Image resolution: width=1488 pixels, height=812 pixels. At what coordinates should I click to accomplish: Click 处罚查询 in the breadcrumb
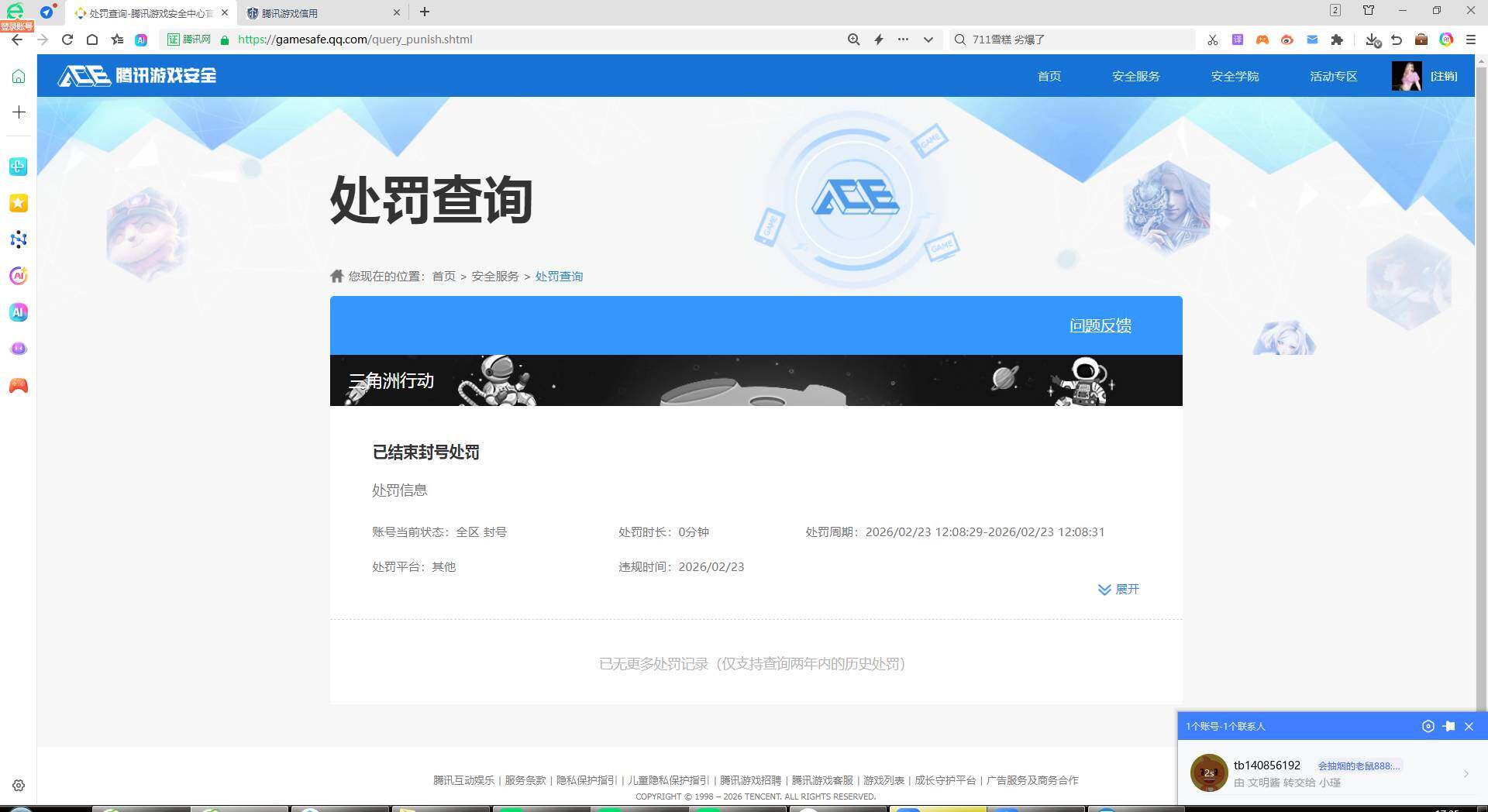(559, 277)
